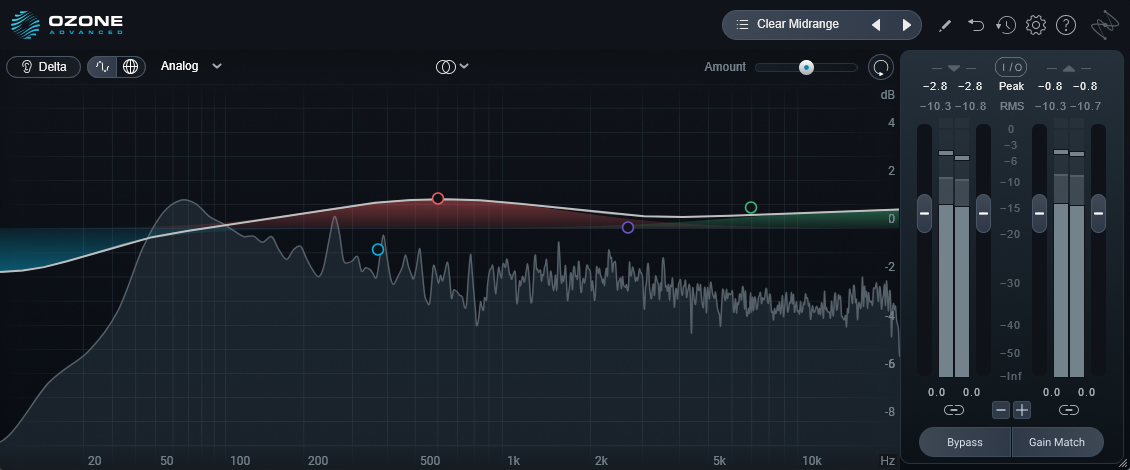Click the left input peak reading -2.8

click(x=935, y=87)
